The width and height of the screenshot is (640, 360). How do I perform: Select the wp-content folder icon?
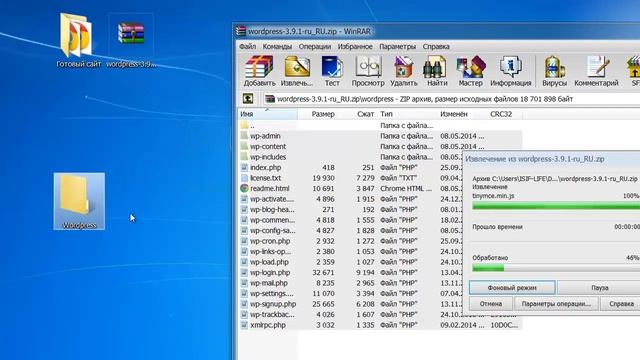(x=244, y=146)
